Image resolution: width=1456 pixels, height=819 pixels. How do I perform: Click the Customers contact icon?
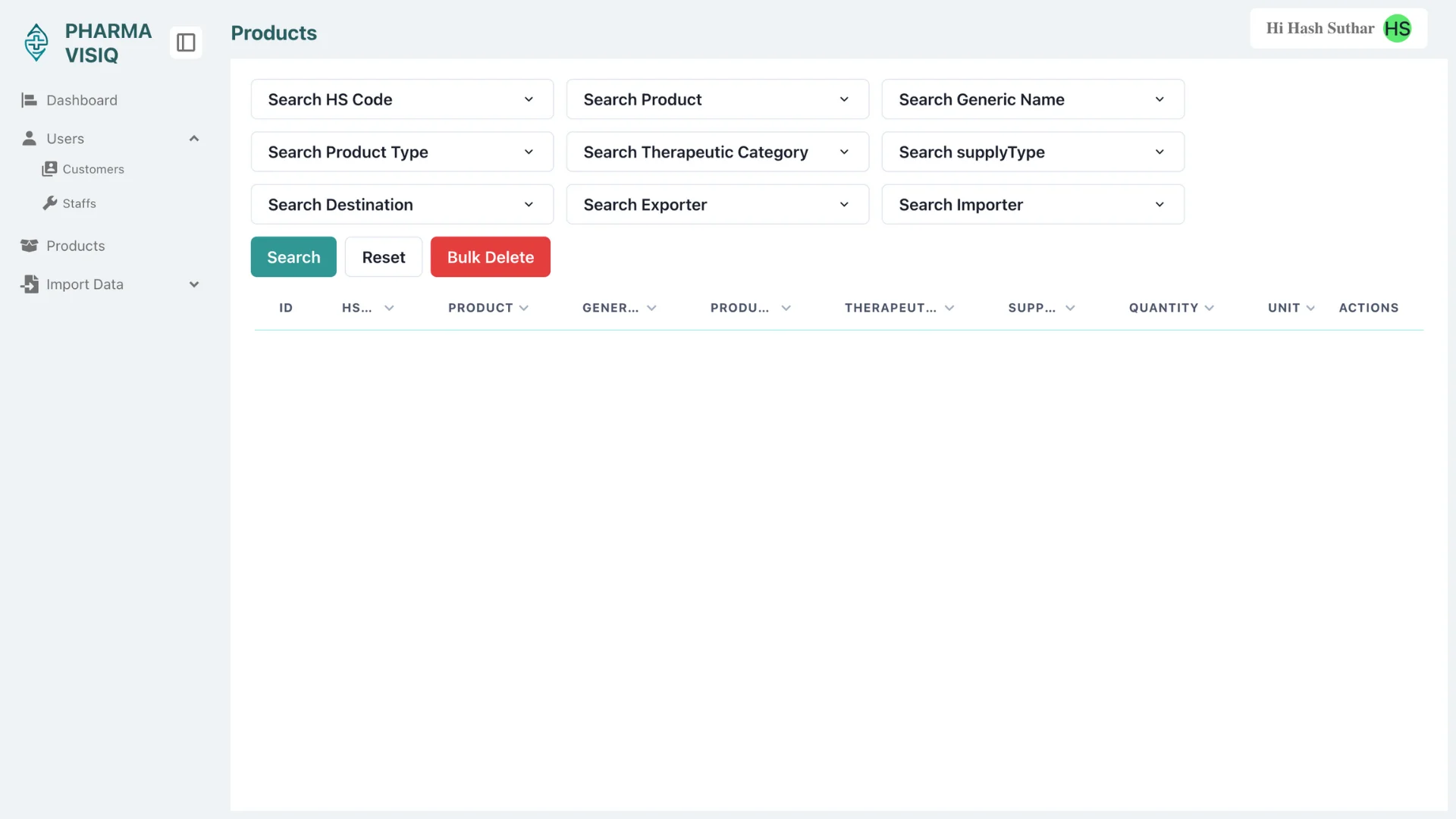click(x=49, y=169)
